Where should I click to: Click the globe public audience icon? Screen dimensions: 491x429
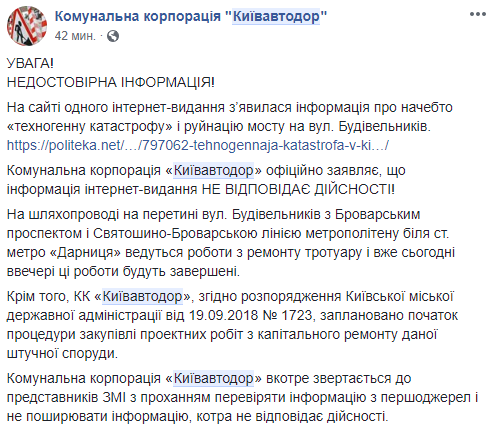click(113, 36)
